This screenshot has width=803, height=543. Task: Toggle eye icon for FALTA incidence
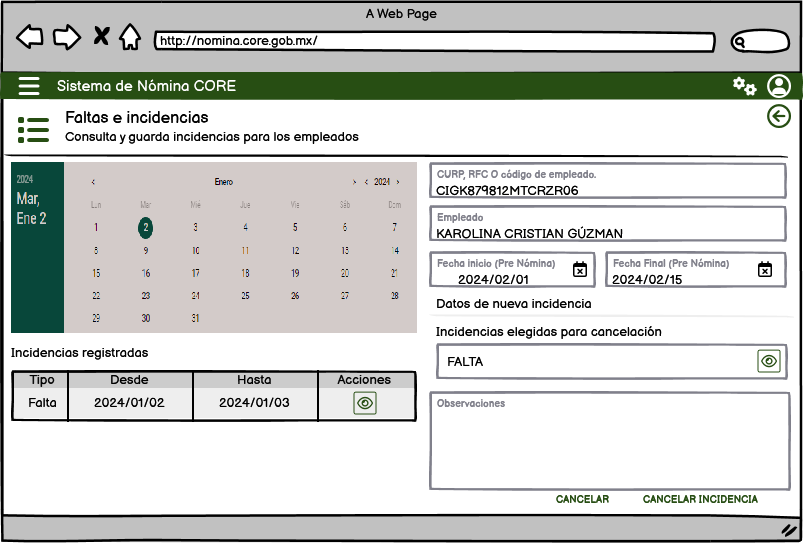click(768, 361)
